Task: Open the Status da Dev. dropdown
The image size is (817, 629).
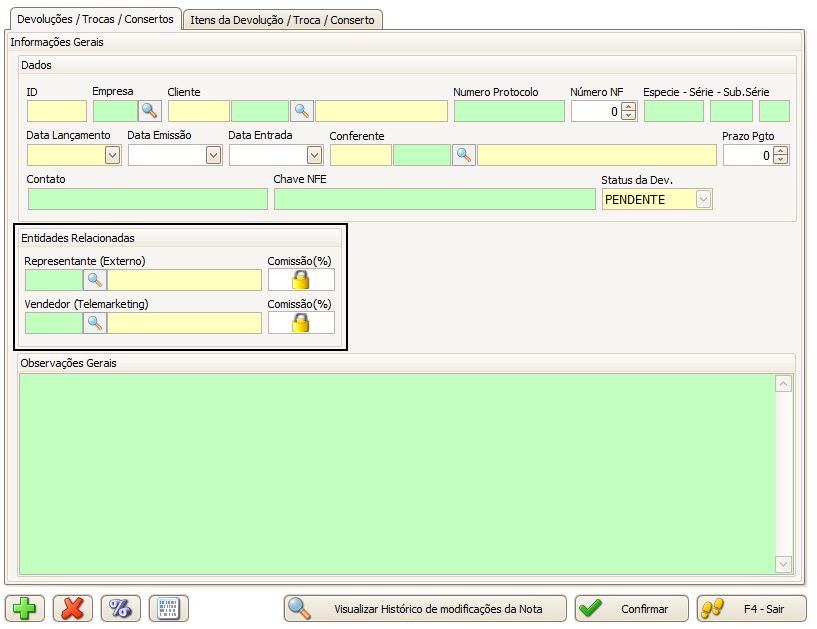Action: pos(703,200)
